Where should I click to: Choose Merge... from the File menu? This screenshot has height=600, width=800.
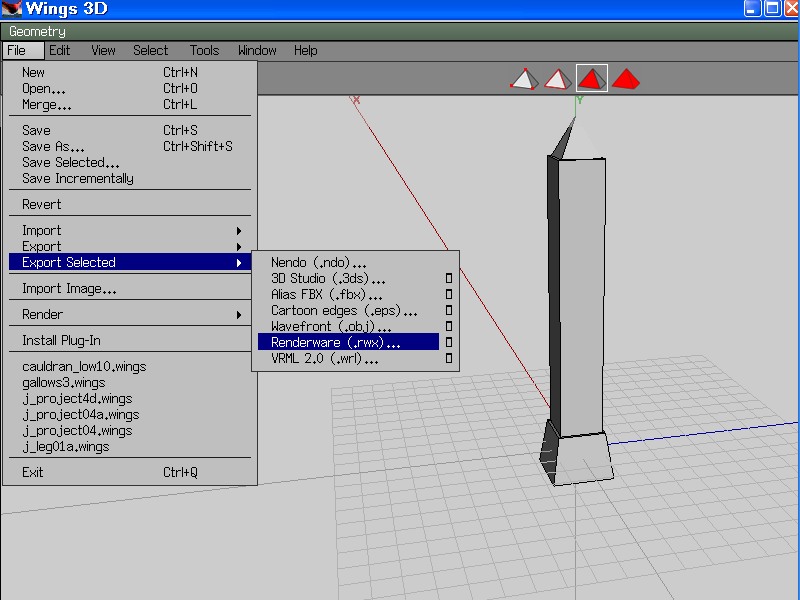point(130,105)
